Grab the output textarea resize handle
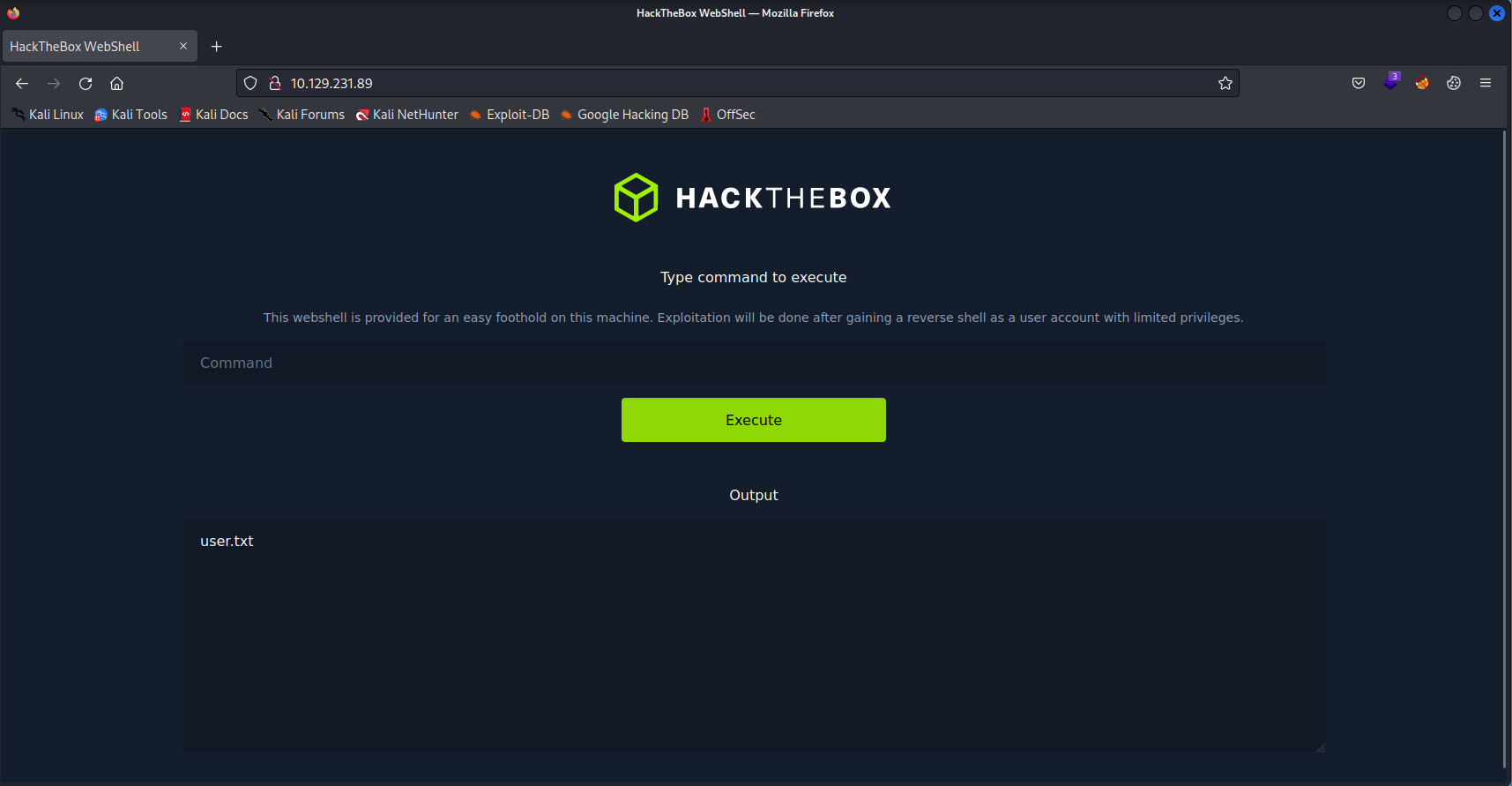 pyautogui.click(x=1320, y=748)
